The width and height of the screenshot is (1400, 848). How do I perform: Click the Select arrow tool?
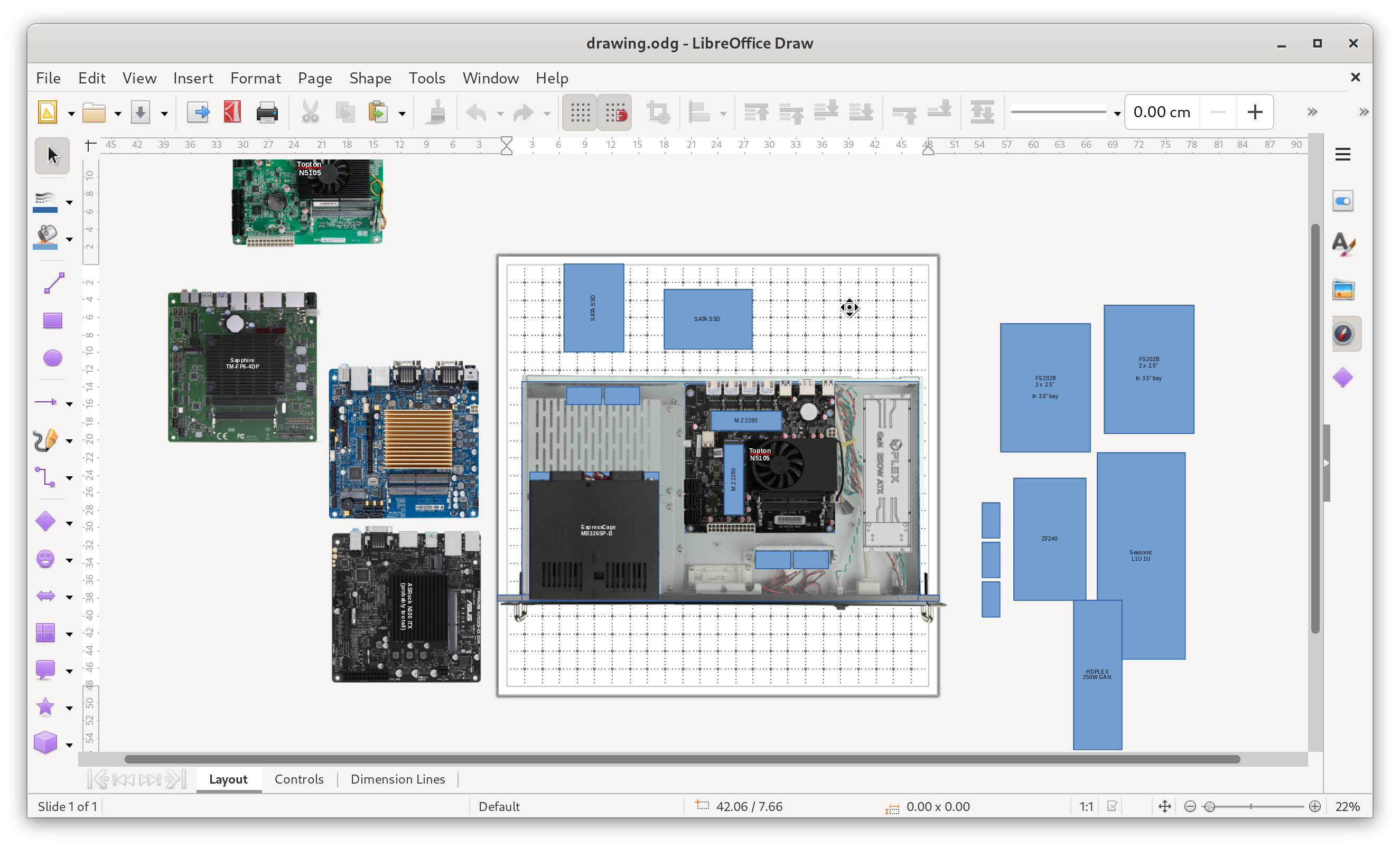click(x=52, y=155)
